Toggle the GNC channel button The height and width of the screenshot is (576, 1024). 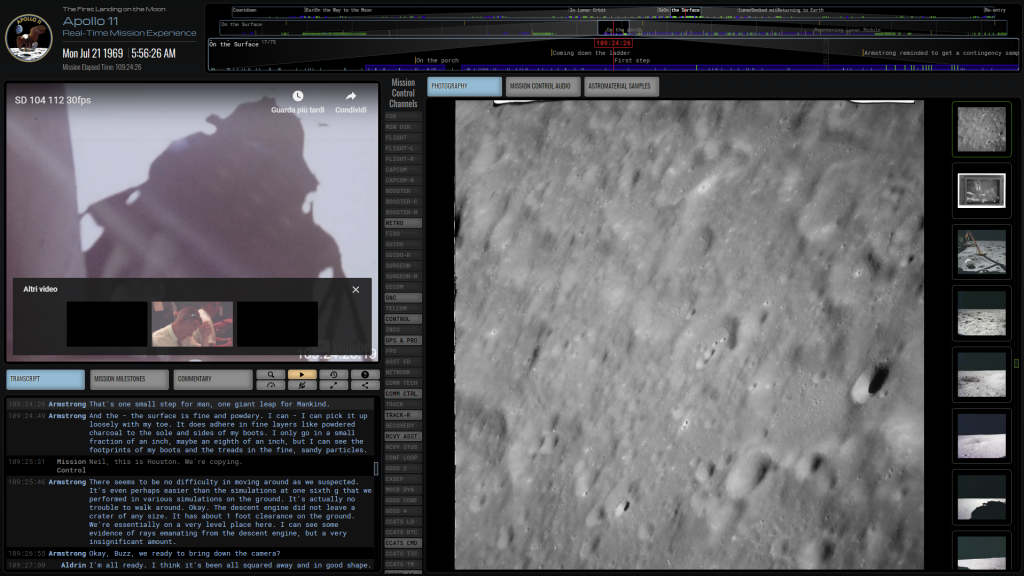point(403,298)
